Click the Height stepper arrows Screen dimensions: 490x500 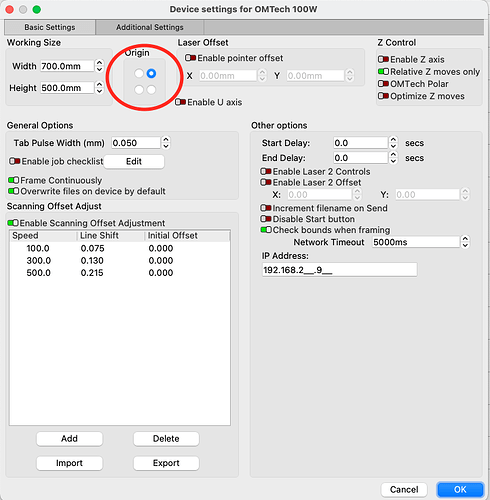click(99, 88)
